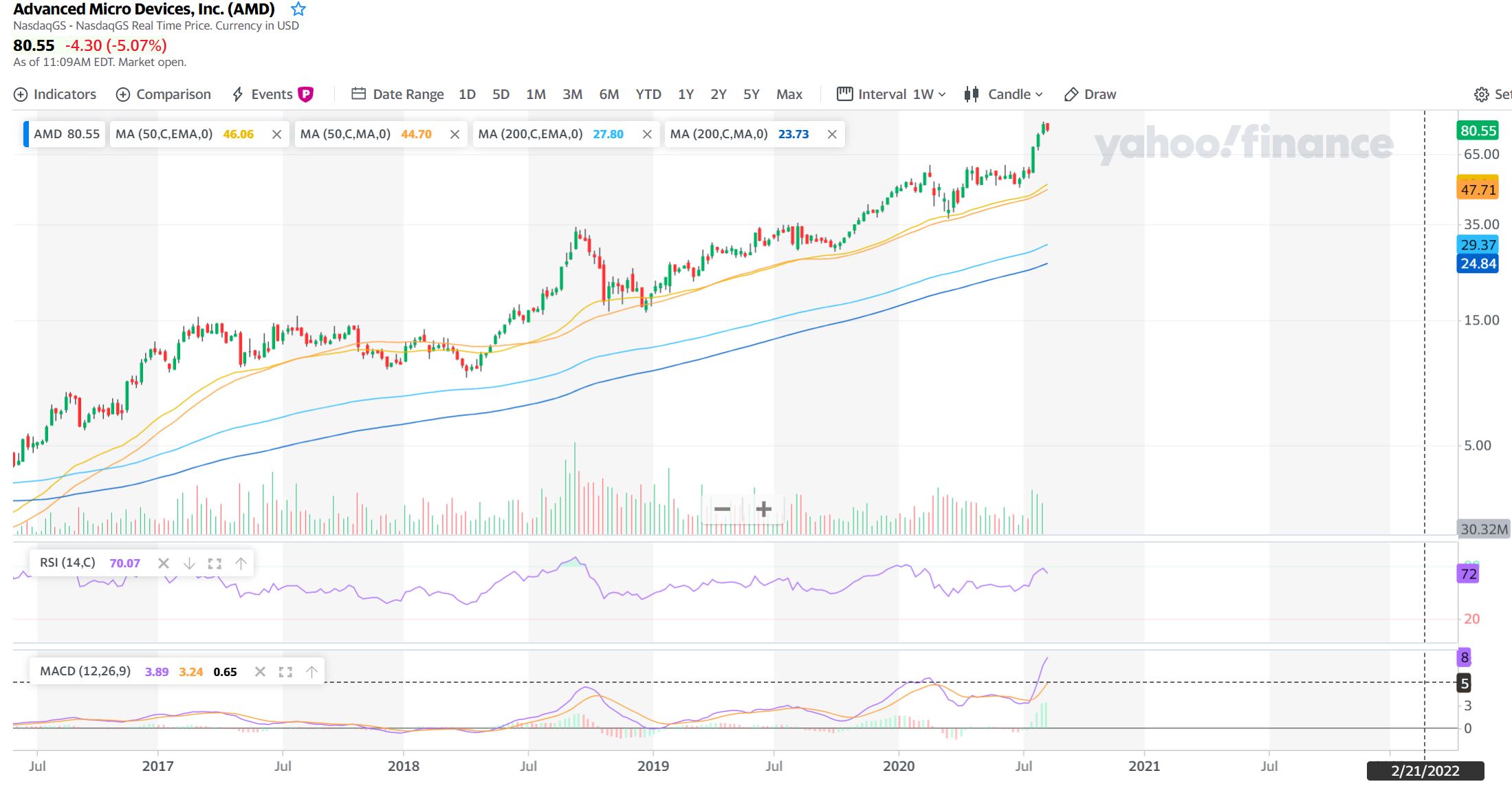Zoom in chart with plus button
Screen dimensions: 1512x795
pyautogui.click(x=763, y=509)
